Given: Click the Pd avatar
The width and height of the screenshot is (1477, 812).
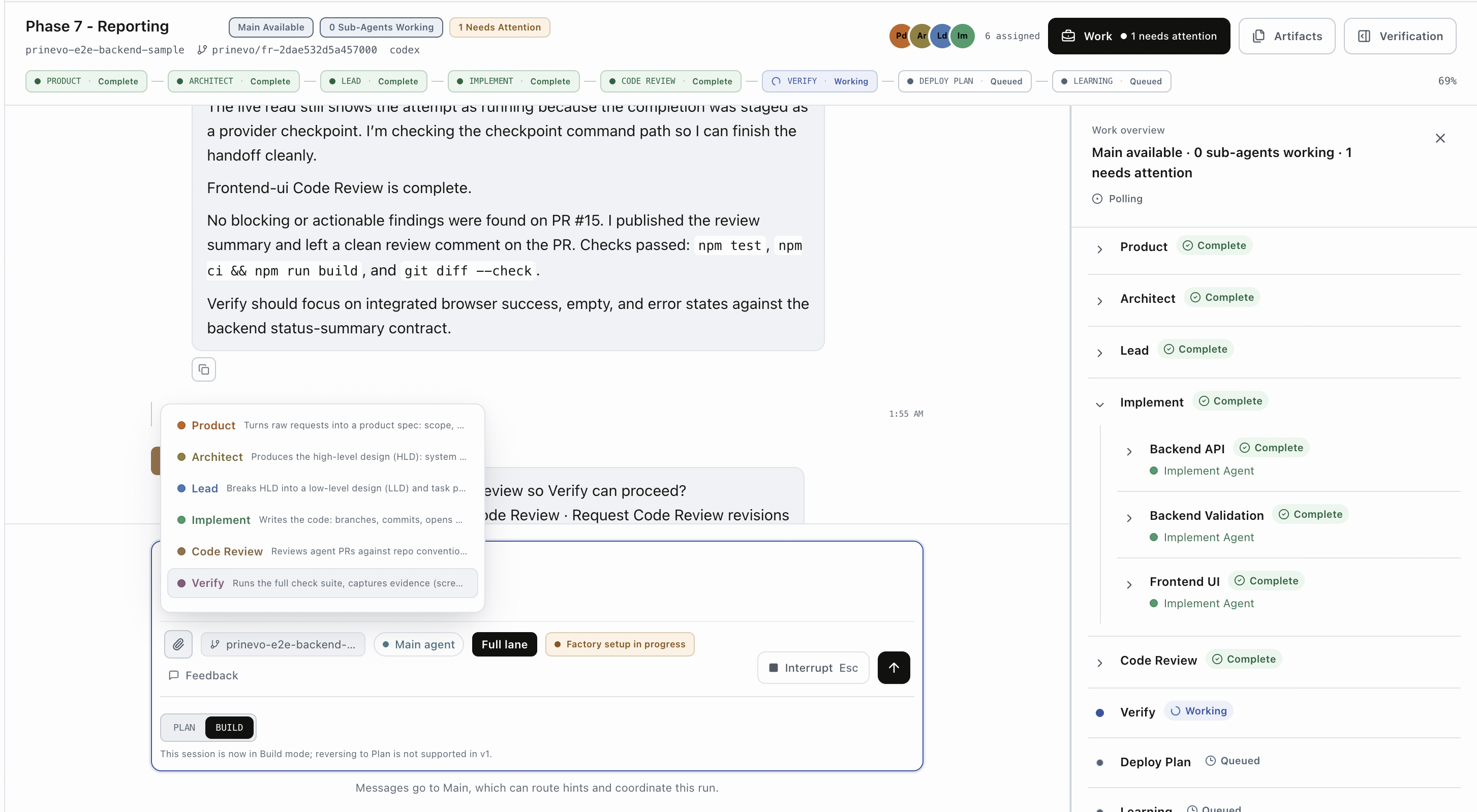Looking at the screenshot, I should click(x=900, y=36).
